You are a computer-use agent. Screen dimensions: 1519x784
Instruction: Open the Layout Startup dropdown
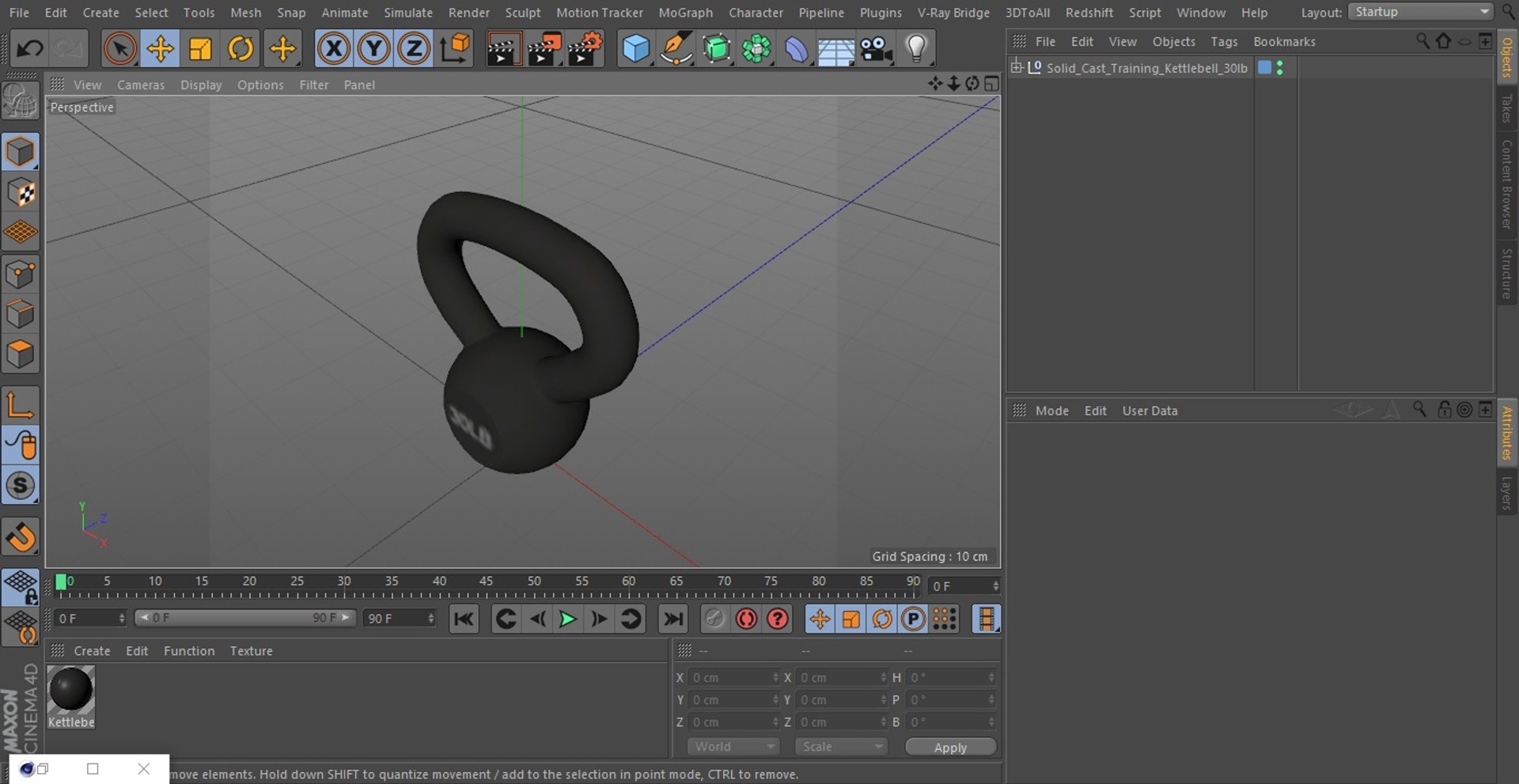coord(1421,12)
